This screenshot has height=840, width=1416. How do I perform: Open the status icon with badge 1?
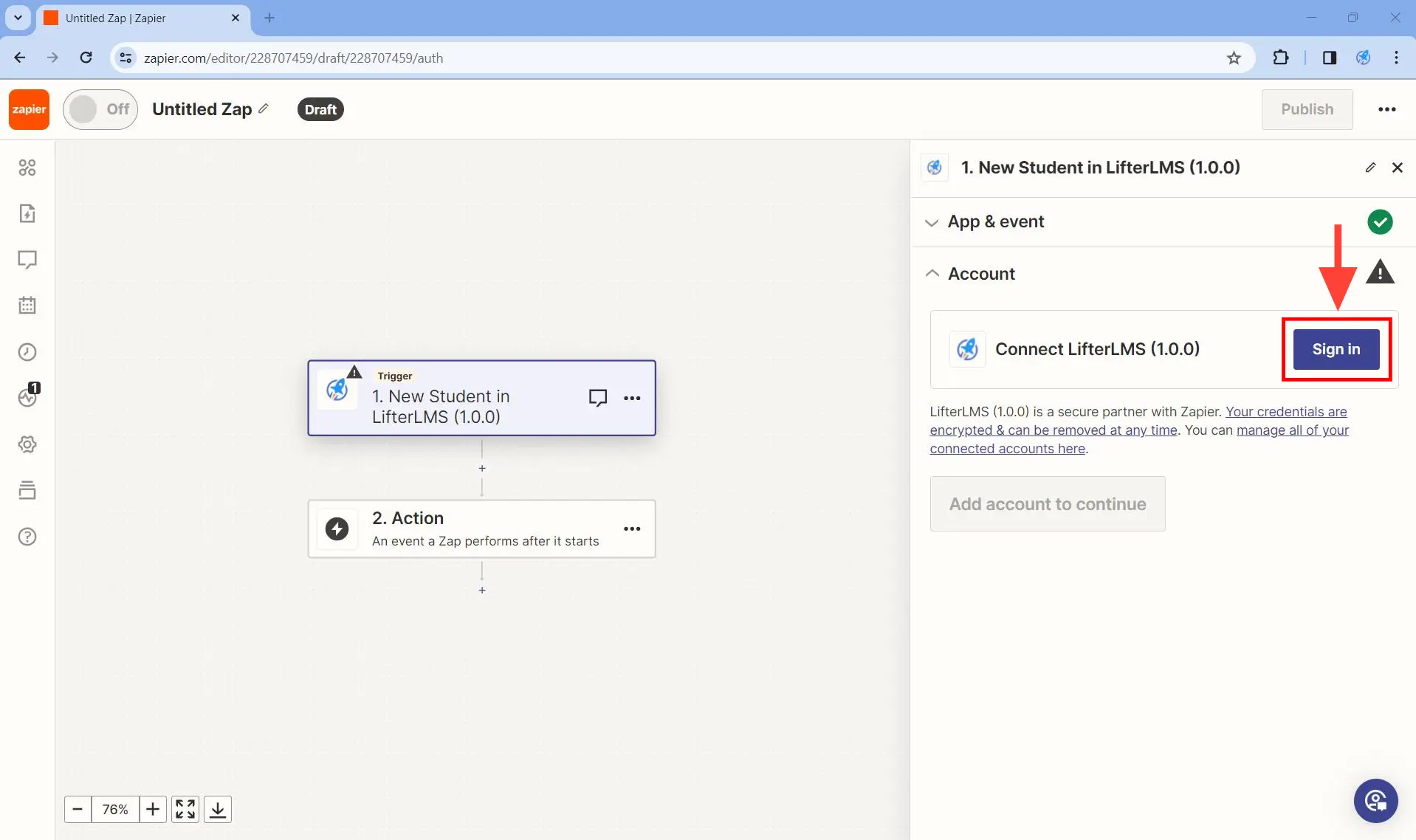coord(28,396)
